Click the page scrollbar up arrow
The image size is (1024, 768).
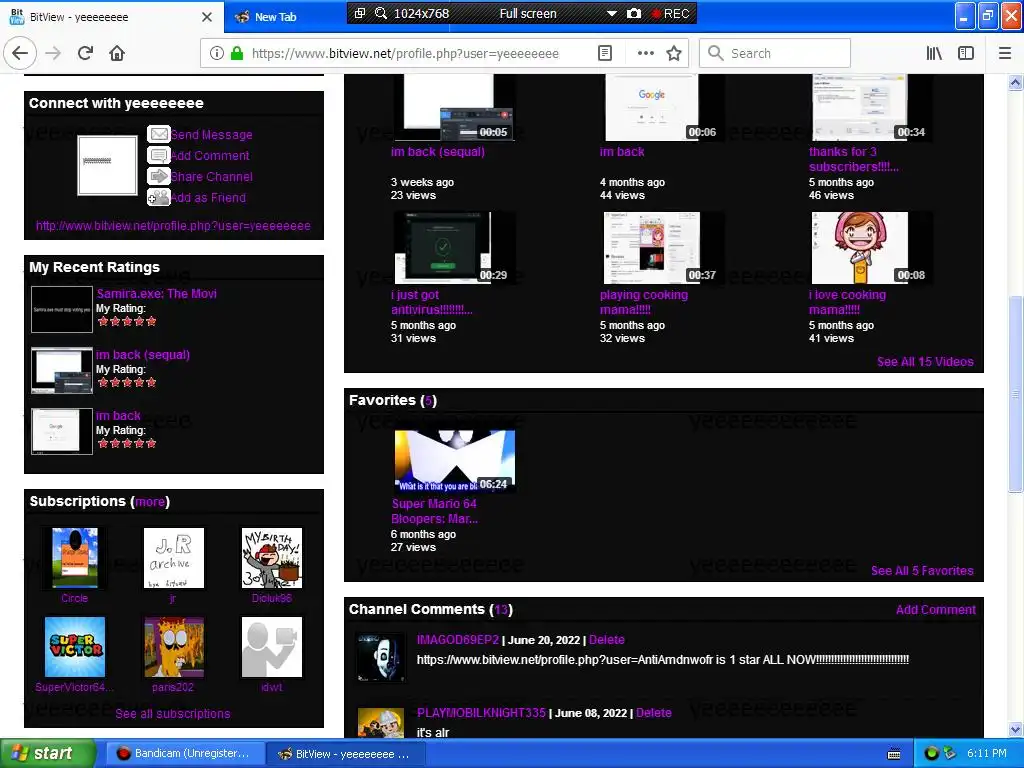pyautogui.click(x=1016, y=82)
